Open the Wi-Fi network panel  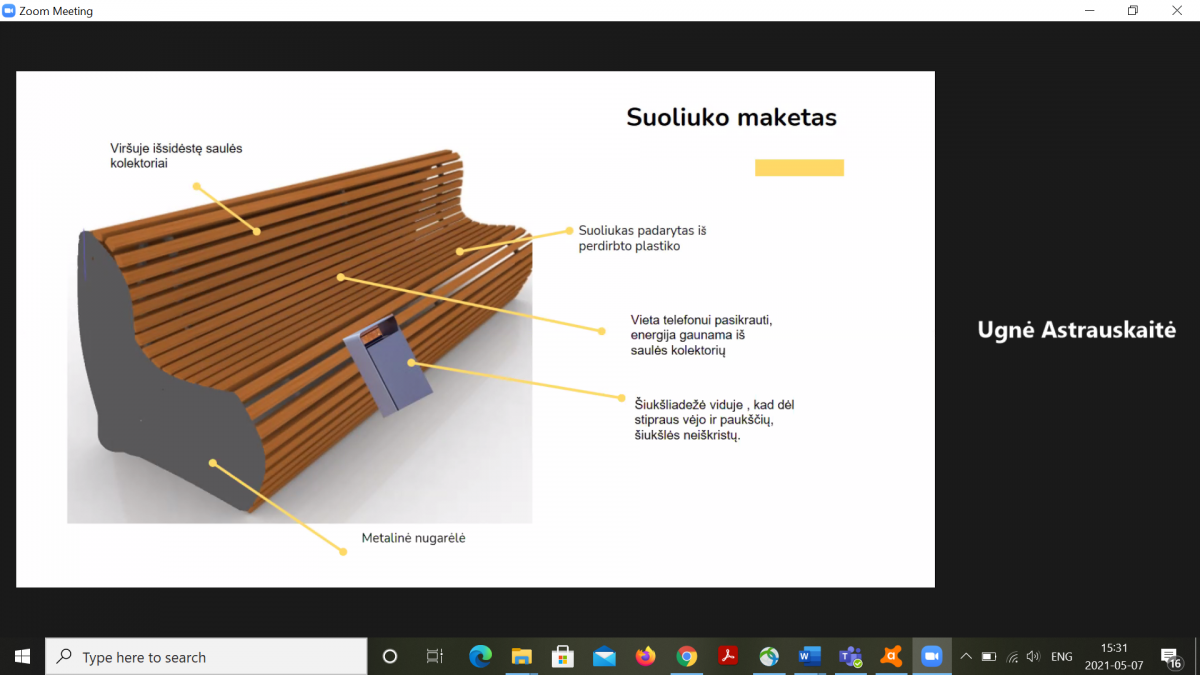click(1012, 657)
